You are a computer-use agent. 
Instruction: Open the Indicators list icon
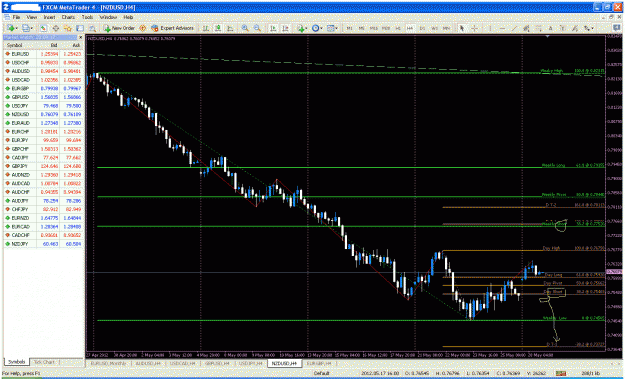click(301, 28)
